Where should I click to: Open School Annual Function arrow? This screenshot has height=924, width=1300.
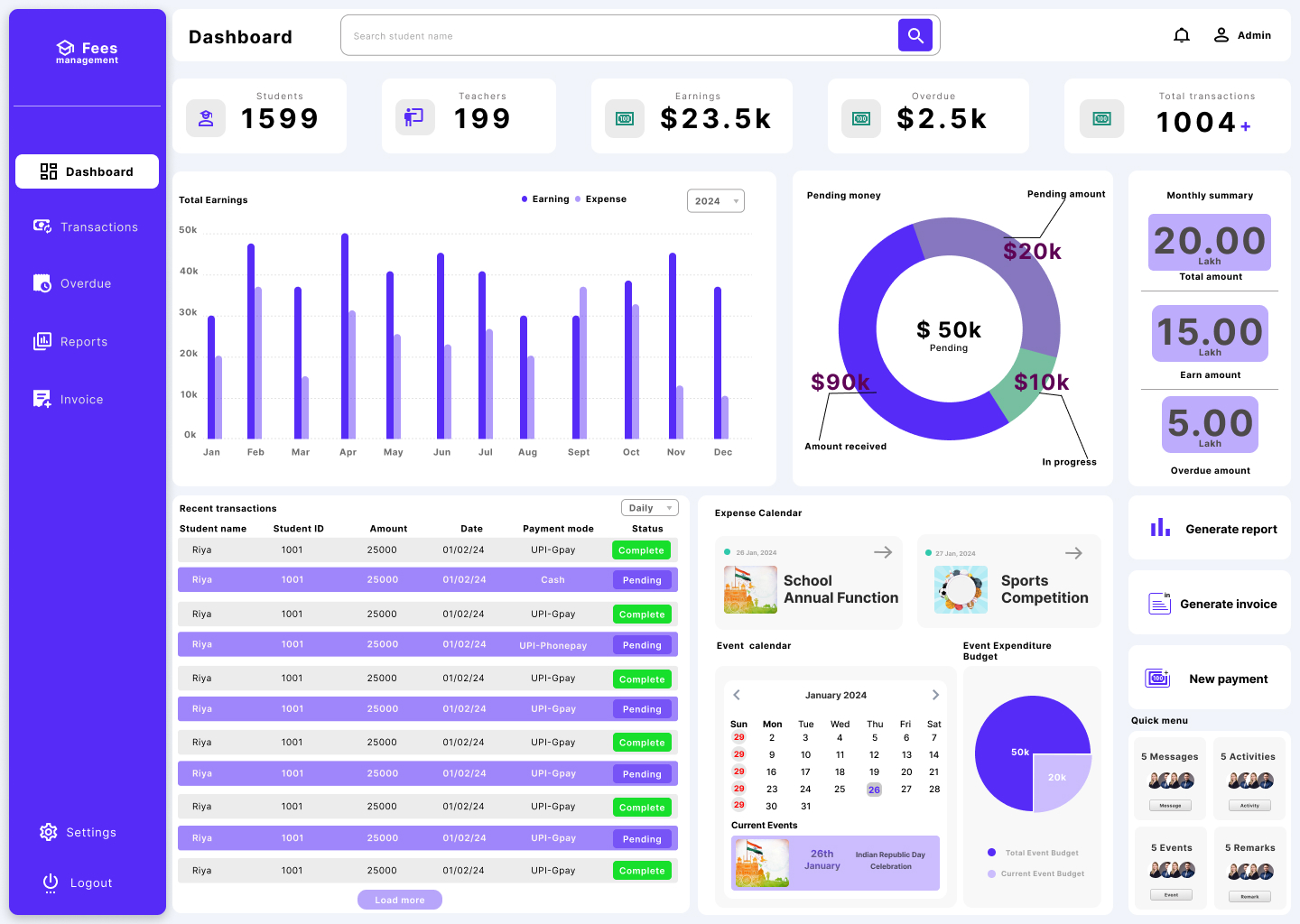click(883, 552)
